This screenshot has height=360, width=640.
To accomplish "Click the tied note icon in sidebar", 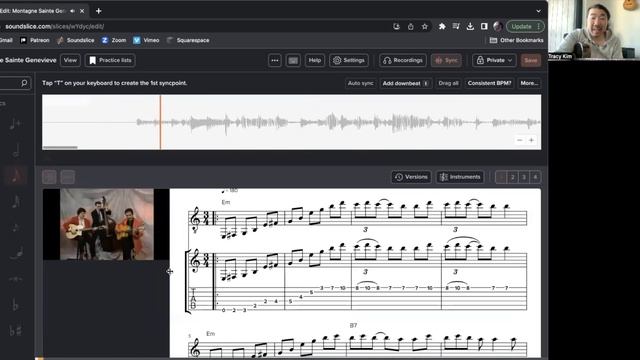I will point(16,253).
